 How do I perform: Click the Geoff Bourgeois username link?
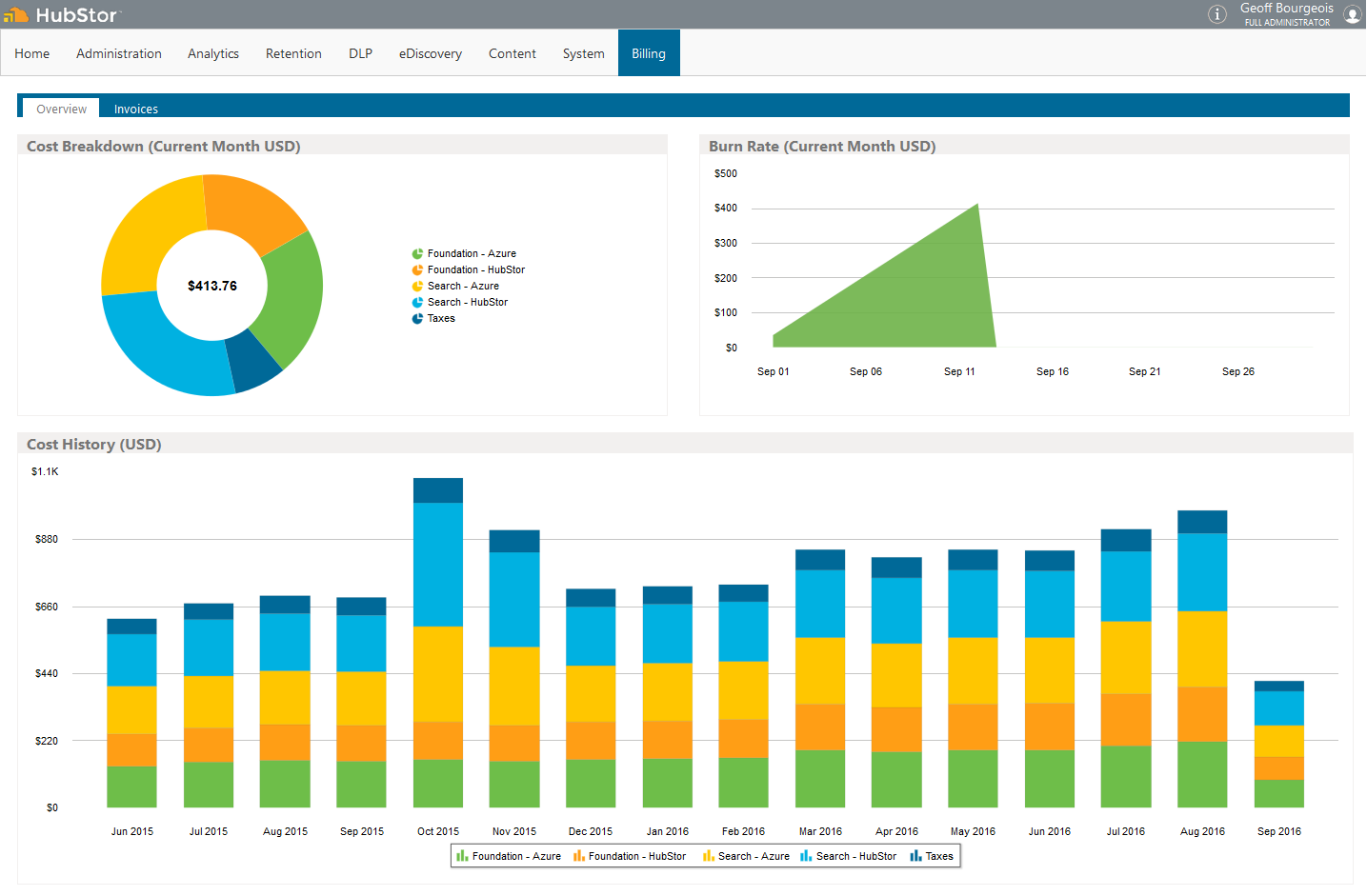(1286, 9)
